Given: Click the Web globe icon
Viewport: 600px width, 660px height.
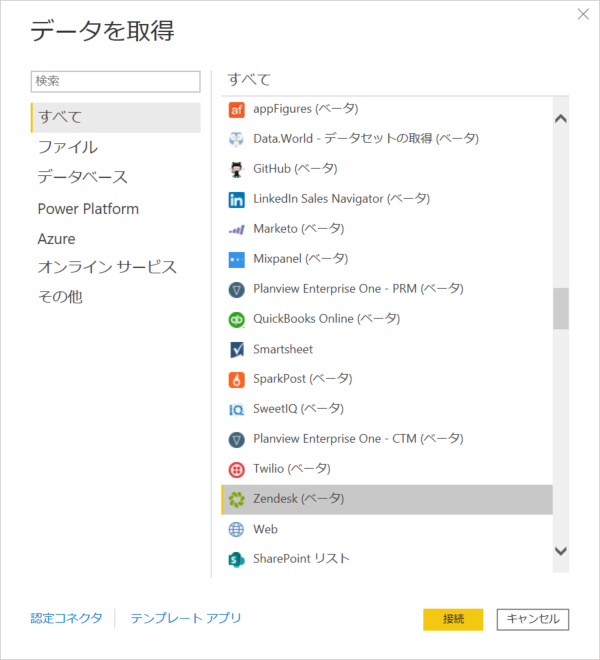Looking at the screenshot, I should point(236,530).
